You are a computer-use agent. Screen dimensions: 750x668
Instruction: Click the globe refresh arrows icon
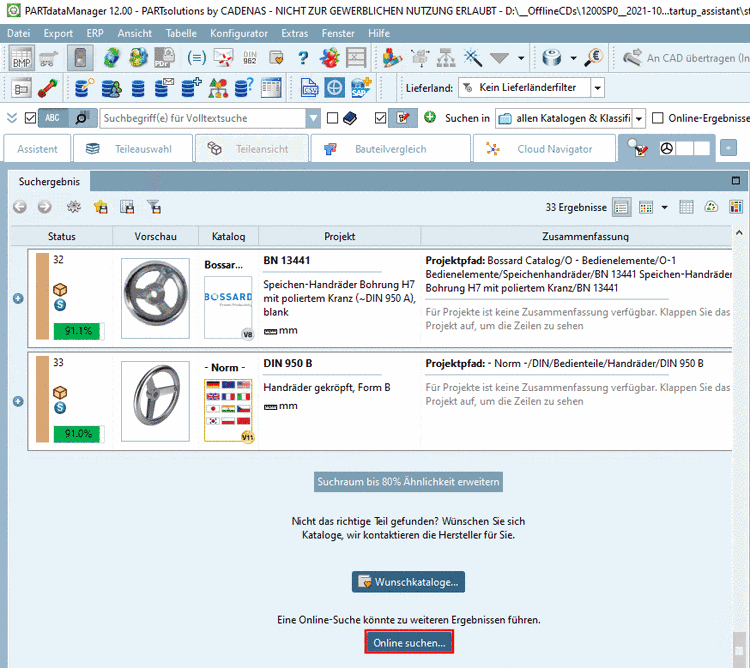point(111,58)
